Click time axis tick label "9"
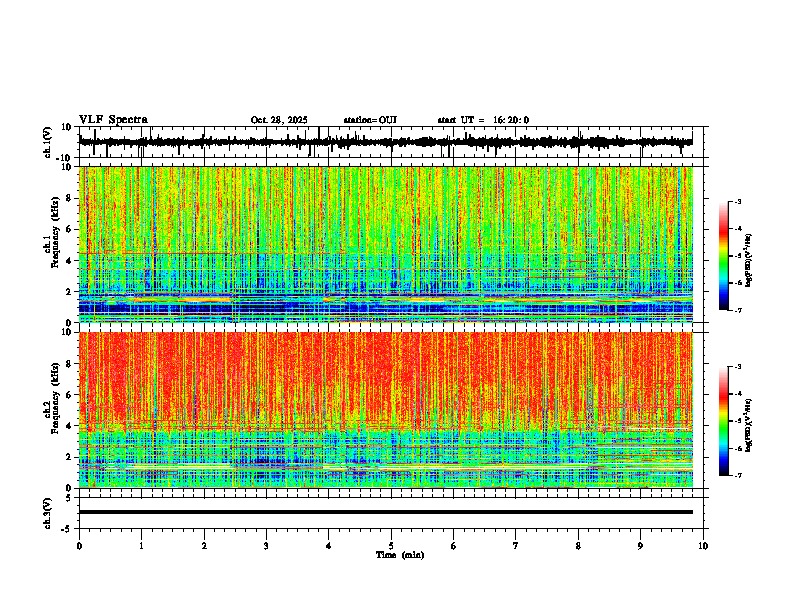 pos(640,546)
